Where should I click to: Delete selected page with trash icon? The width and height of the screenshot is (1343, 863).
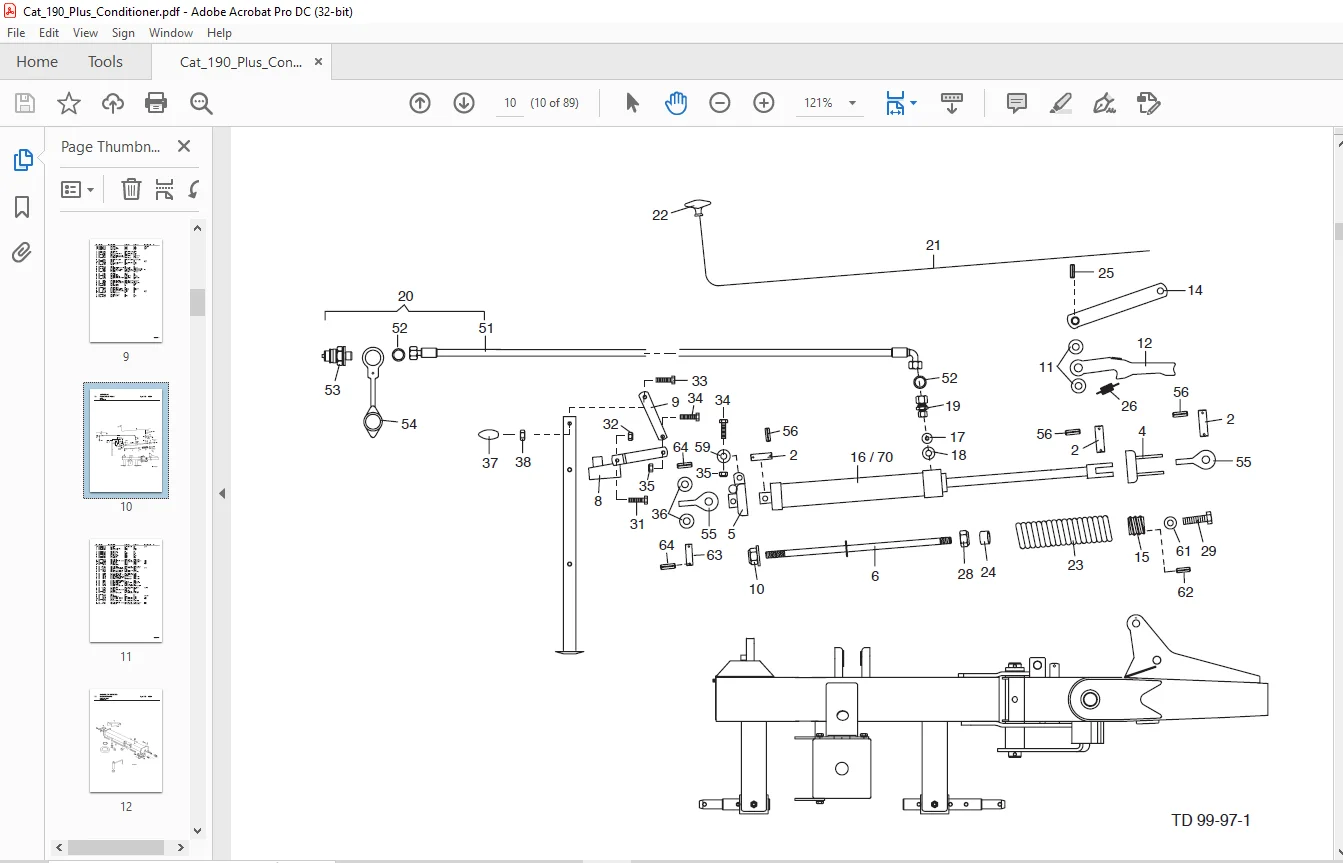tap(131, 189)
